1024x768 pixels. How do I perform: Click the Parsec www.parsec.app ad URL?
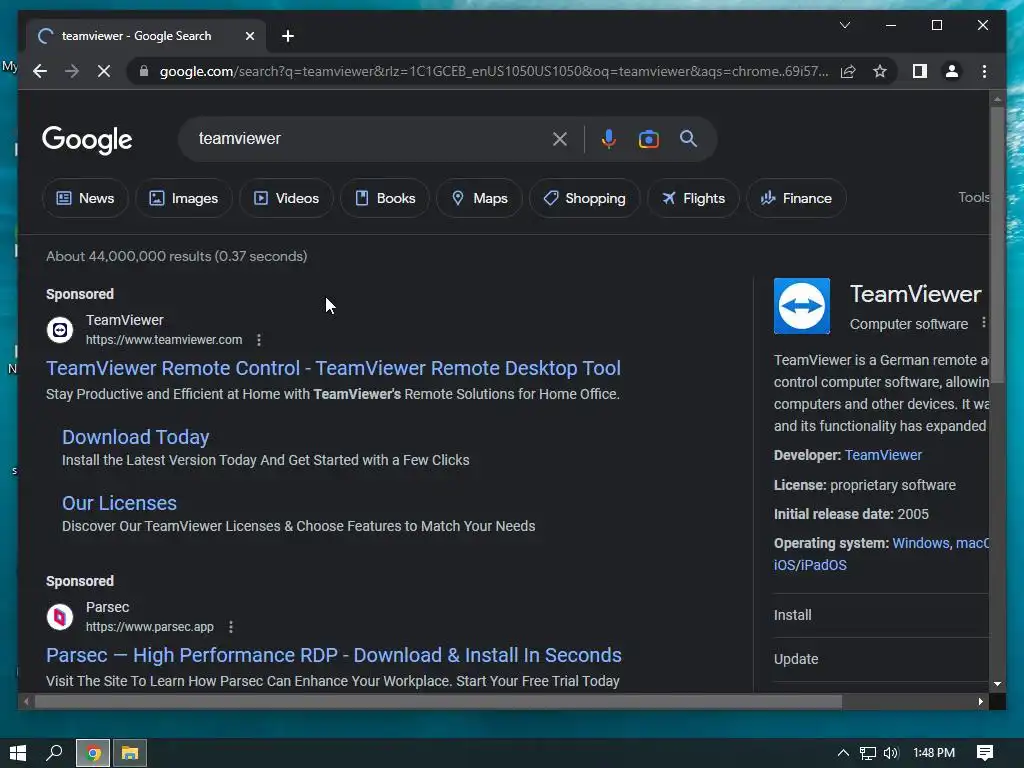coord(150,627)
